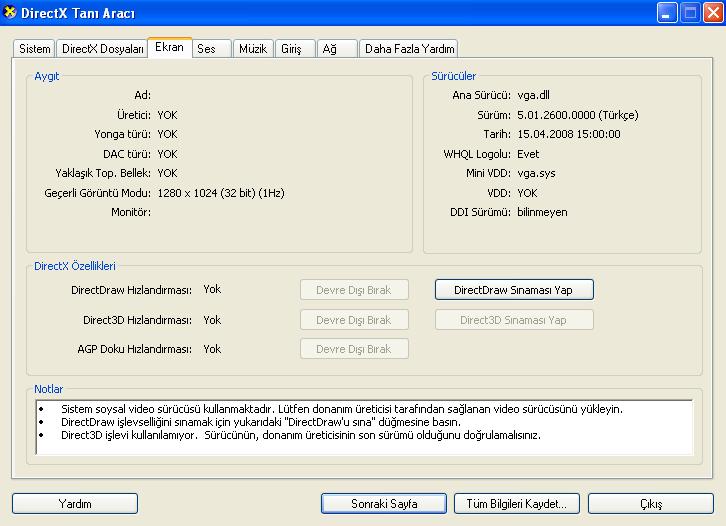Click the 'Monitör:' label
The width and height of the screenshot is (726, 526).
click(131, 212)
